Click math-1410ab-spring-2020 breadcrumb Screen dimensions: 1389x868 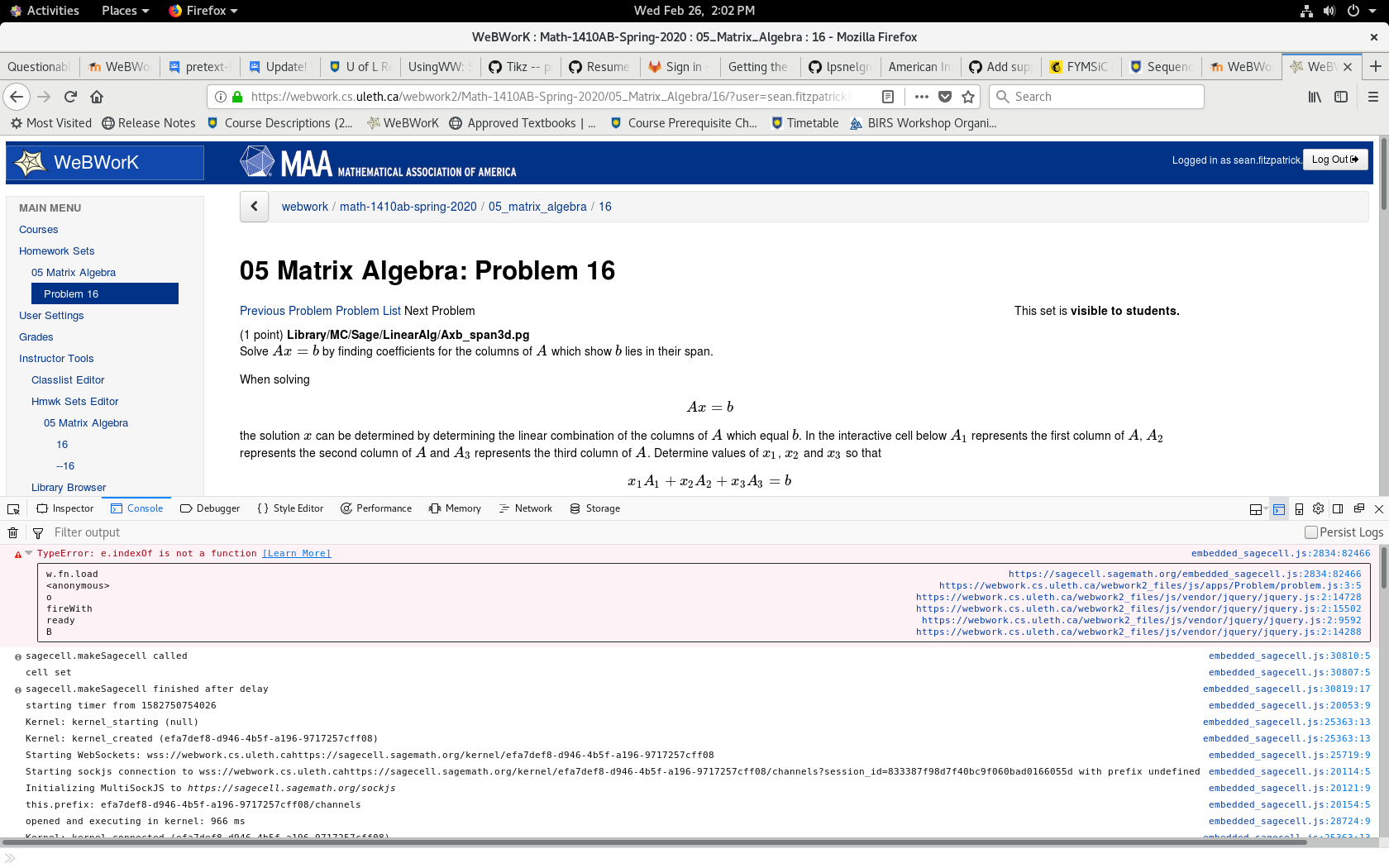408,207
